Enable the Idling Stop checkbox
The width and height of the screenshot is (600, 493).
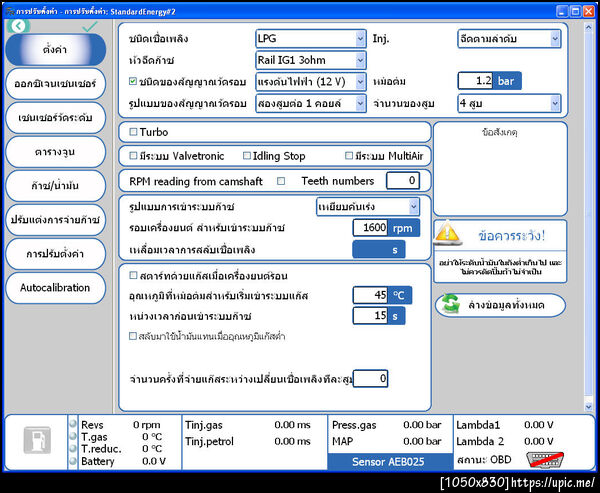tap(247, 156)
